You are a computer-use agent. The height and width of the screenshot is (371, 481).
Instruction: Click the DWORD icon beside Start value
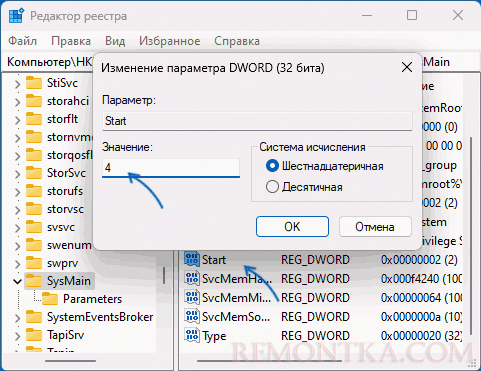pyautogui.click(x=192, y=259)
